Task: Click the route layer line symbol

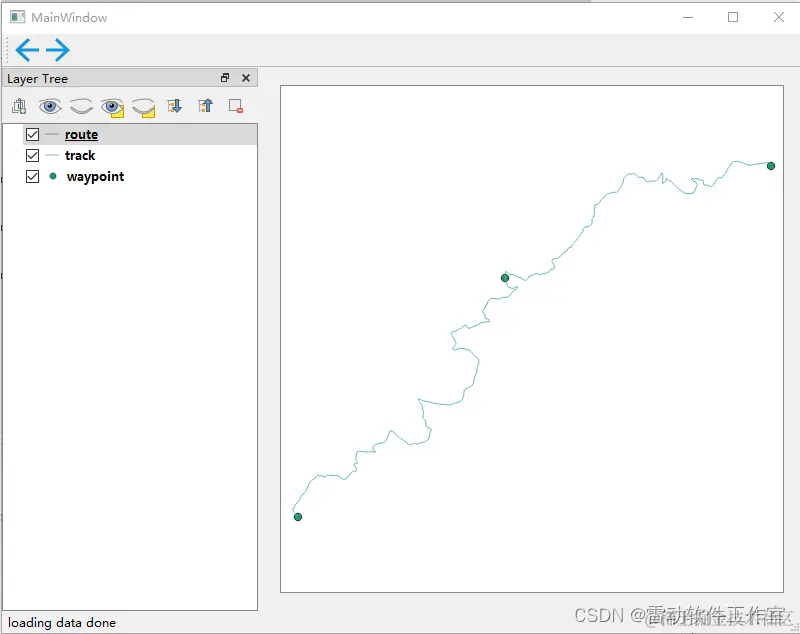Action: 52,134
